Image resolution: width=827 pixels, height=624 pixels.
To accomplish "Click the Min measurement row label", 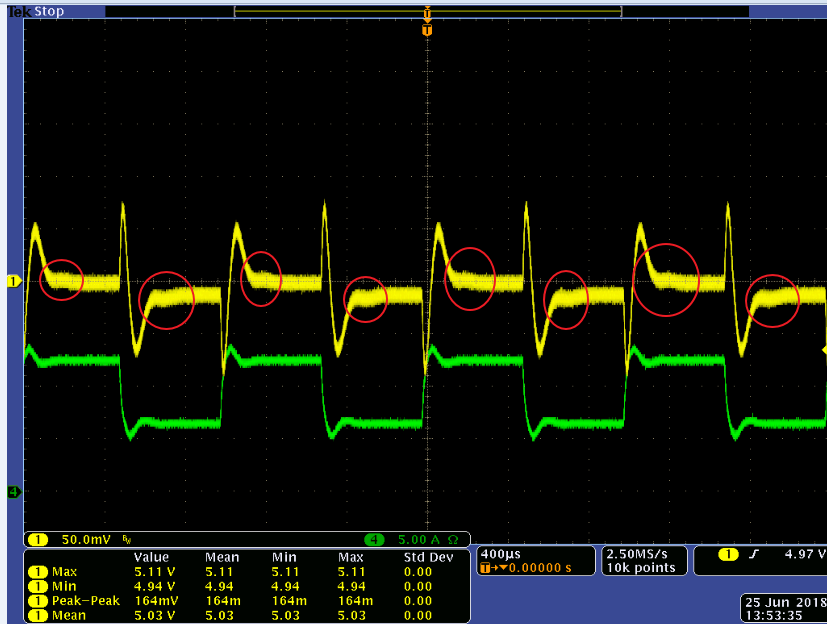I will click(64, 586).
